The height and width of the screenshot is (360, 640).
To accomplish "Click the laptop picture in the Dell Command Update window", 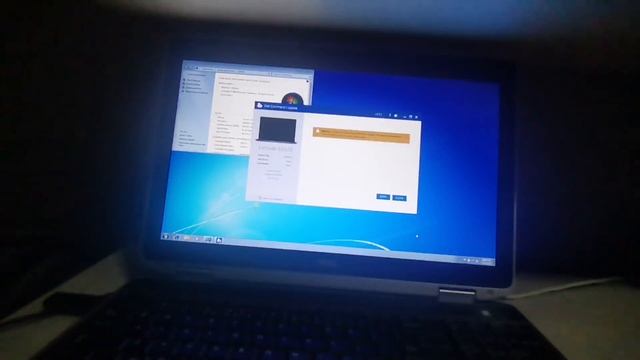I will [277, 130].
